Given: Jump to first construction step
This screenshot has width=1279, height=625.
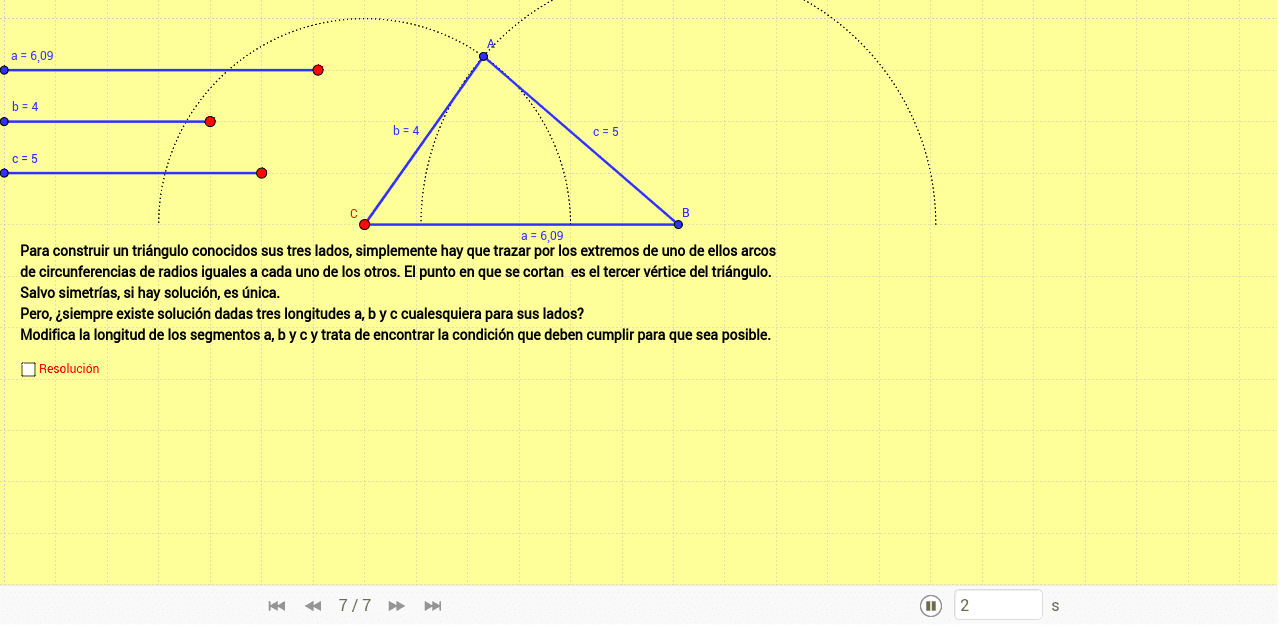Looking at the screenshot, I should pyautogui.click(x=277, y=606).
